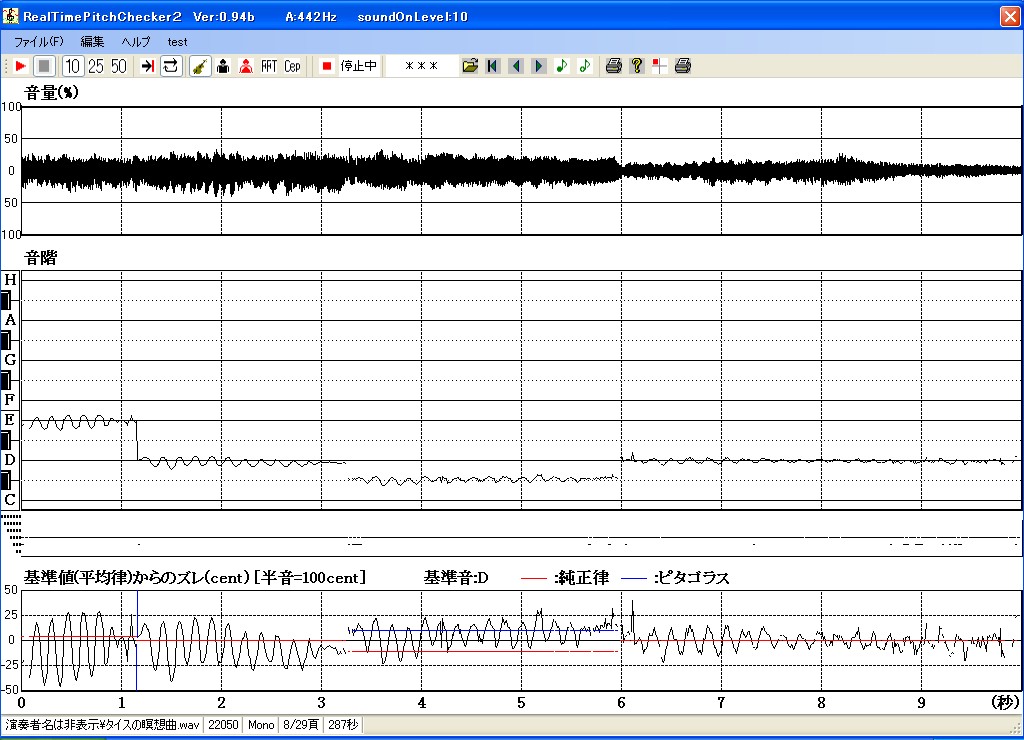Start playback with the red play button
Image resolution: width=1024 pixels, height=740 pixels.
click(x=20, y=66)
